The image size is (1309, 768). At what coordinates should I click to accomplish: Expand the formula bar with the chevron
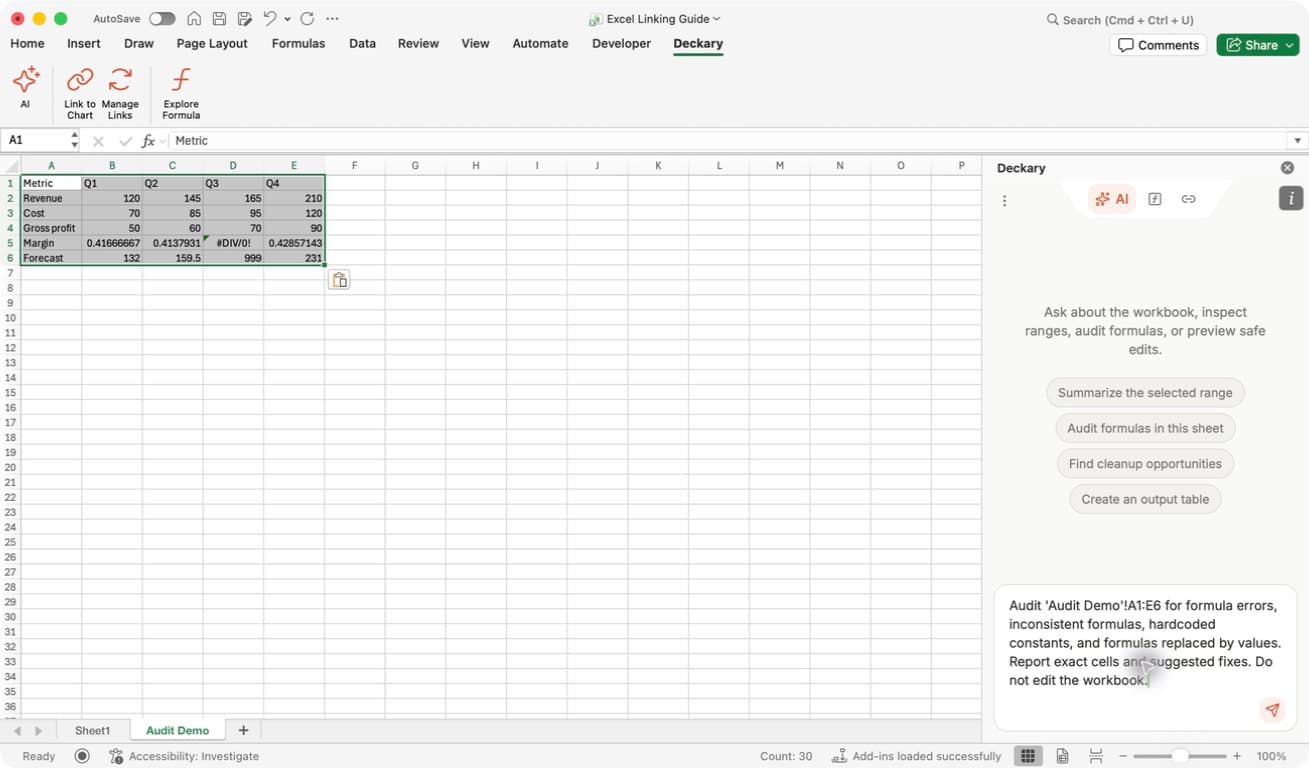[x=1298, y=141]
